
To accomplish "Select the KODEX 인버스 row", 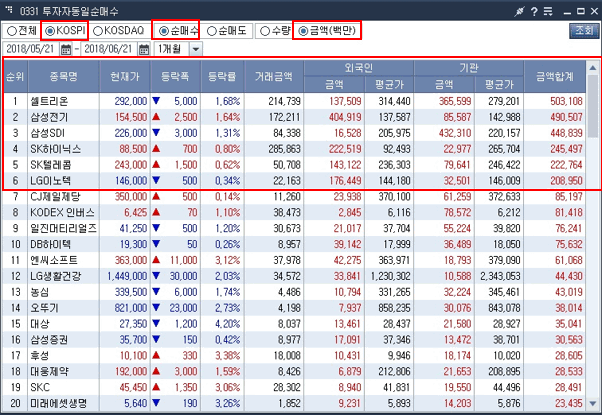I will tap(295, 212).
